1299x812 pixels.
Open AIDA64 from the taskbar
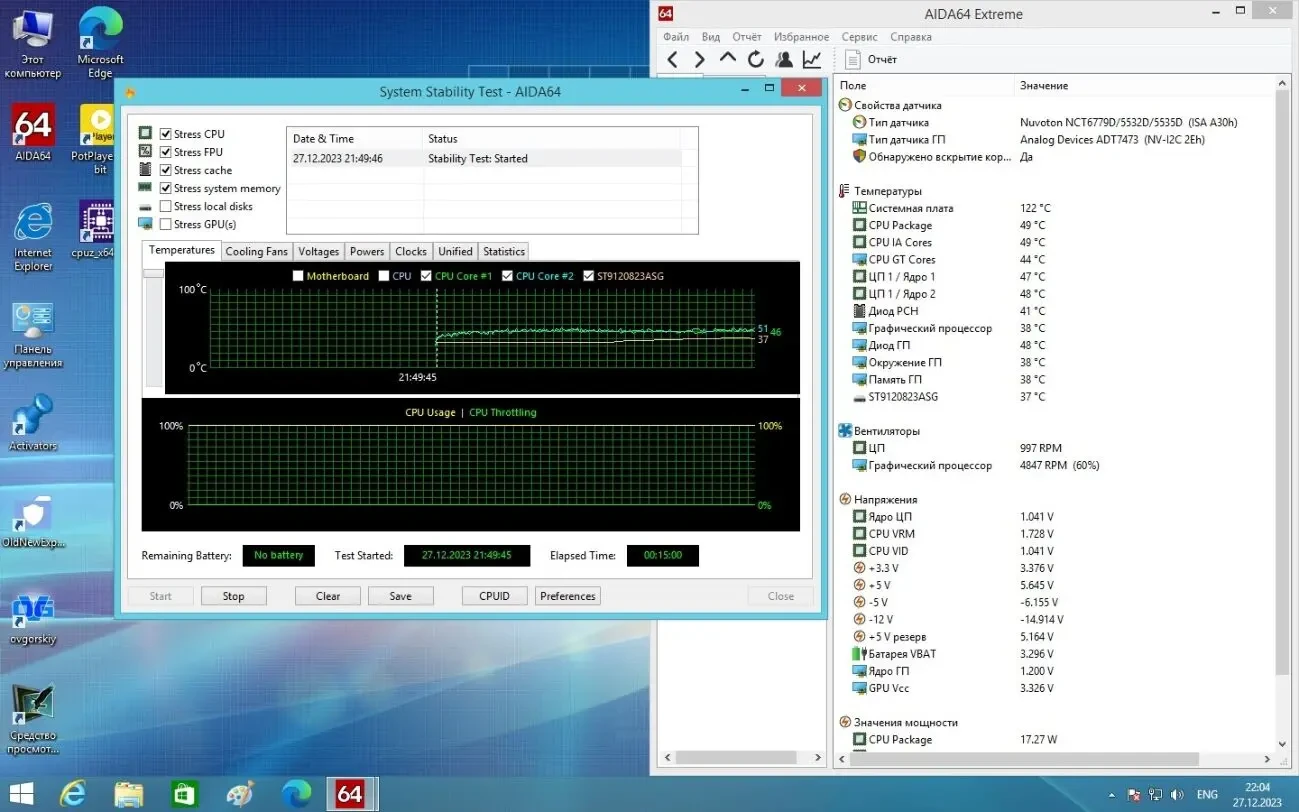click(351, 794)
